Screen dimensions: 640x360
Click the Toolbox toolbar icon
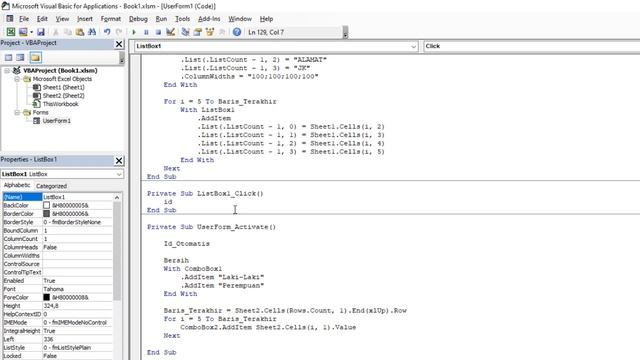pos(222,32)
